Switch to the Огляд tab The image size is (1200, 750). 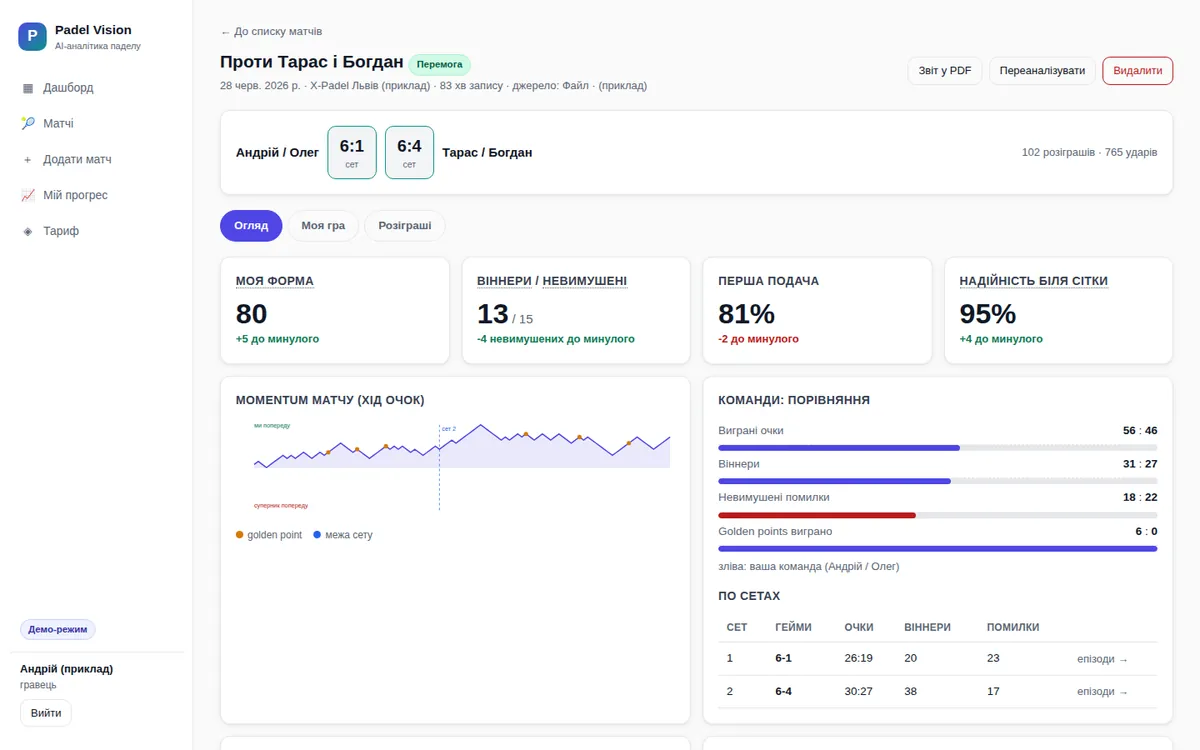click(251, 226)
